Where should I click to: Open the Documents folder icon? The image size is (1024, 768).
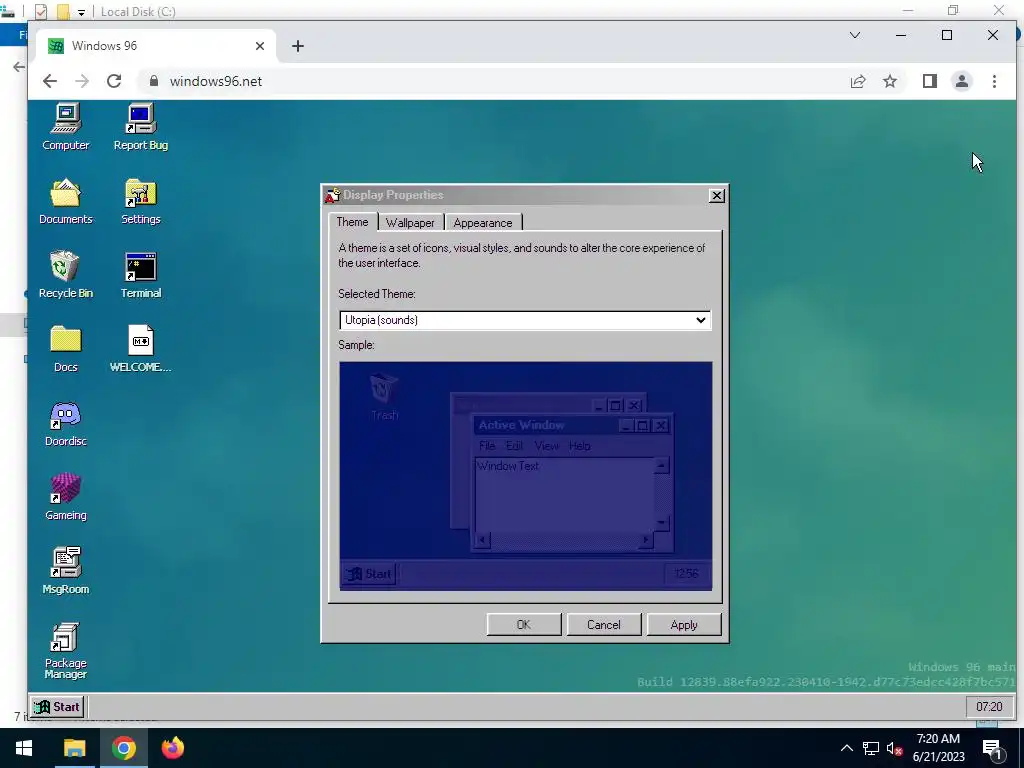pyautogui.click(x=65, y=201)
